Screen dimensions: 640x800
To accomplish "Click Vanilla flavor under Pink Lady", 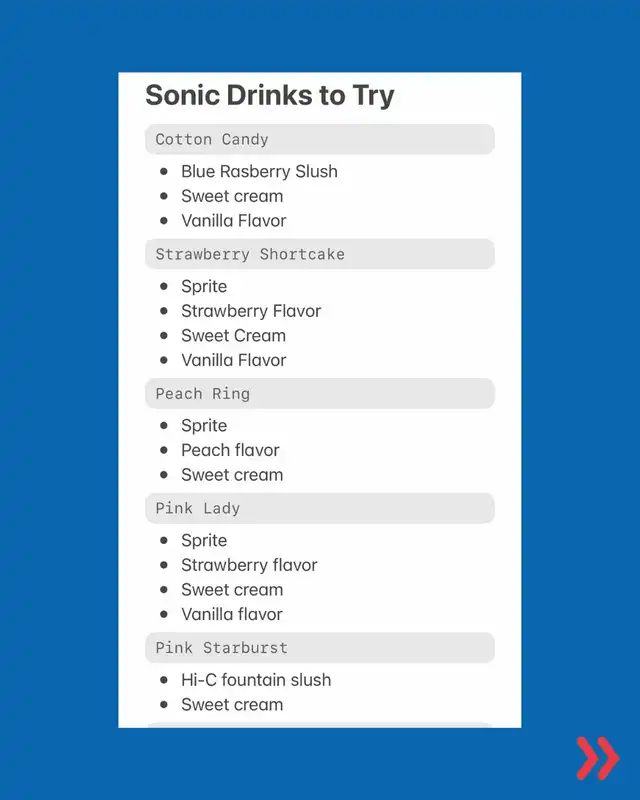I will point(232,614).
